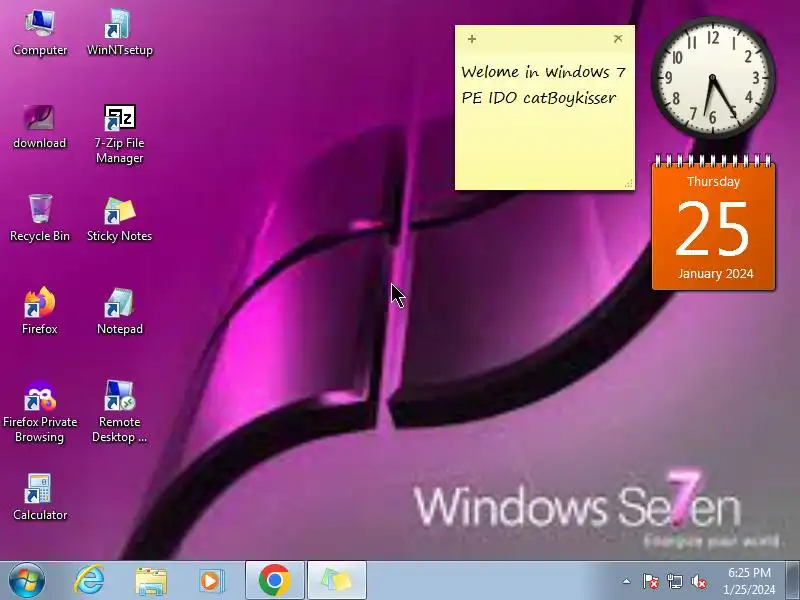800x600 pixels.
Task: Open the Action Center flag icon
Action: 651,581
